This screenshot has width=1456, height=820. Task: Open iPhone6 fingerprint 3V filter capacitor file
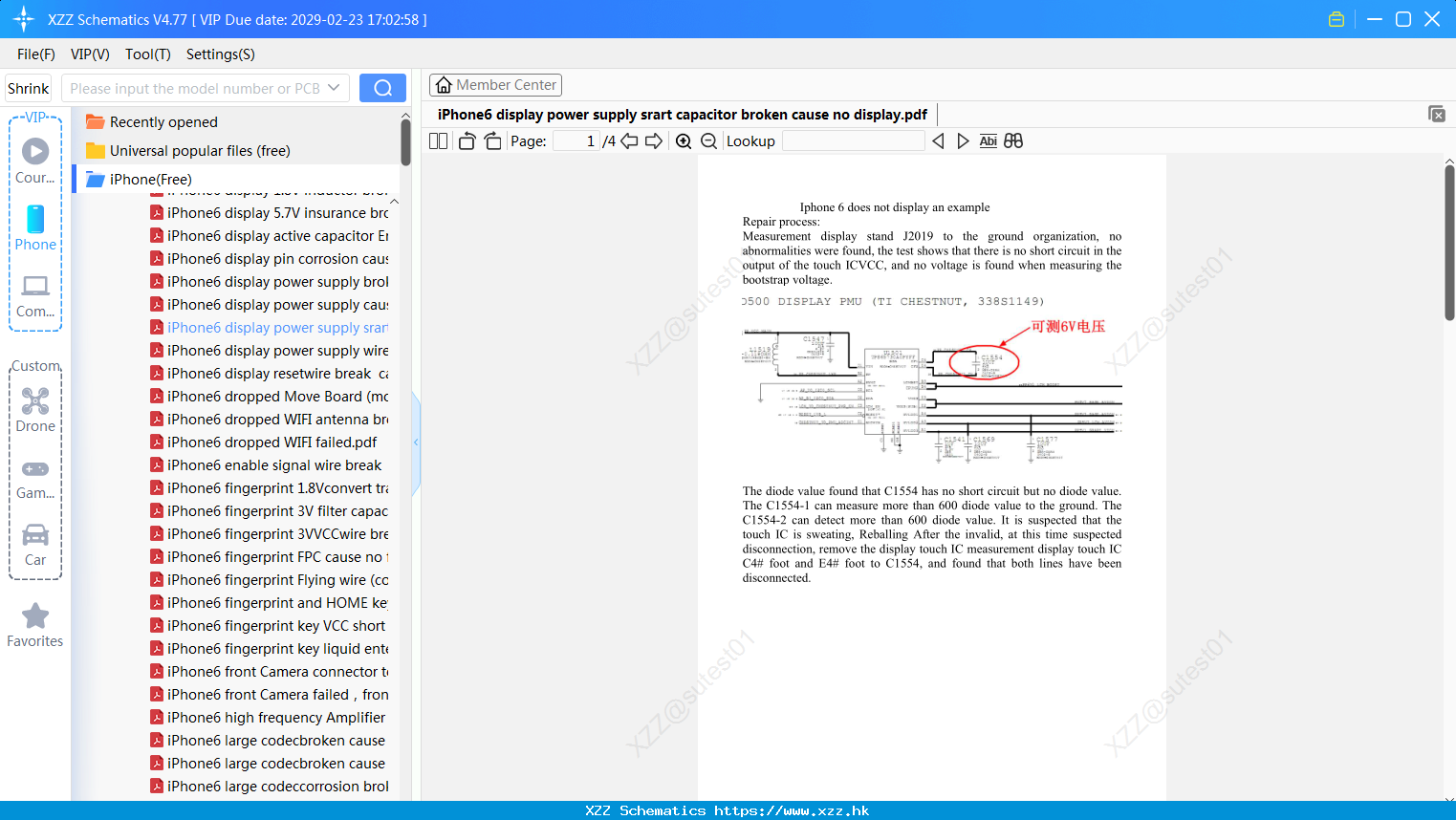click(269, 511)
